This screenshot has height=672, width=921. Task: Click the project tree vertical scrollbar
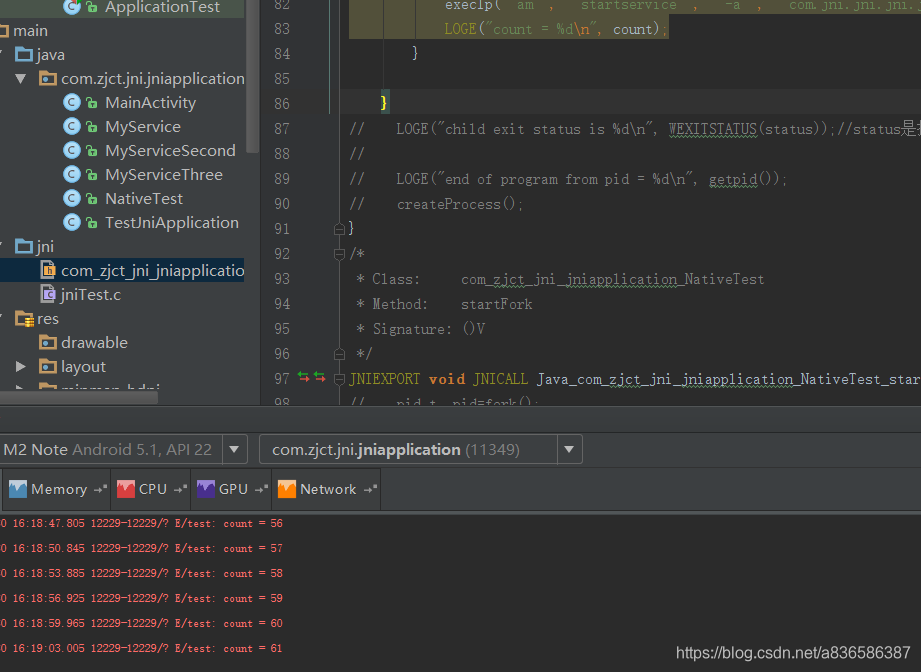click(253, 76)
